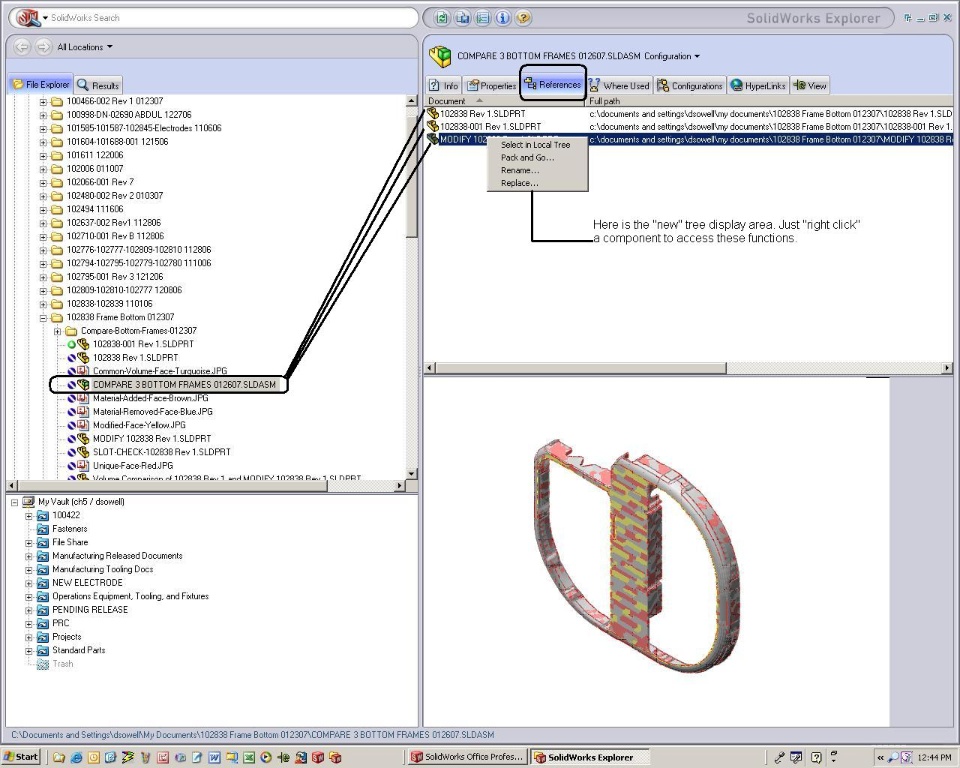Click the pin window icon near title bar
Screen dimensions: 960x768
point(908,18)
